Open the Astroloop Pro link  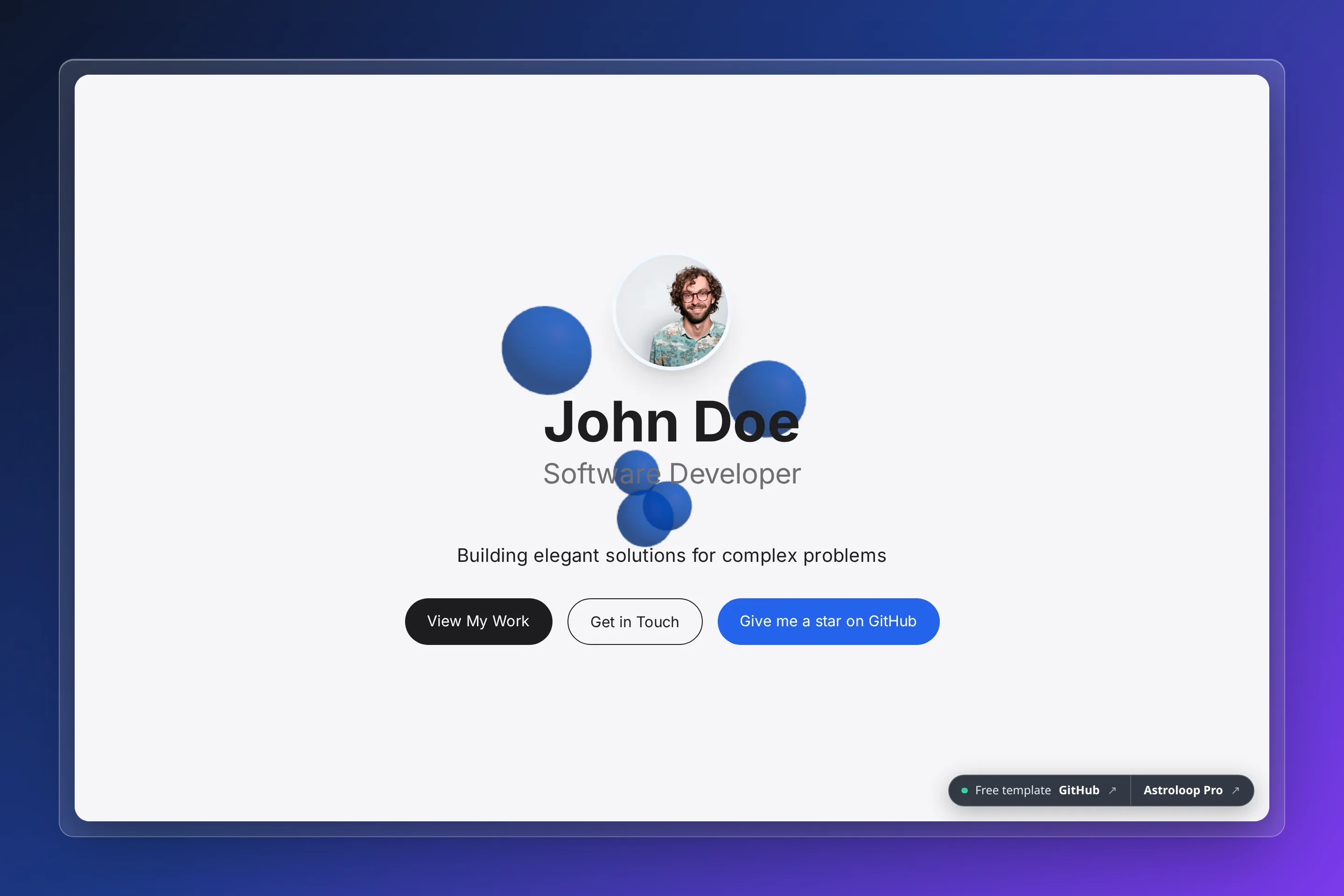(x=1191, y=790)
